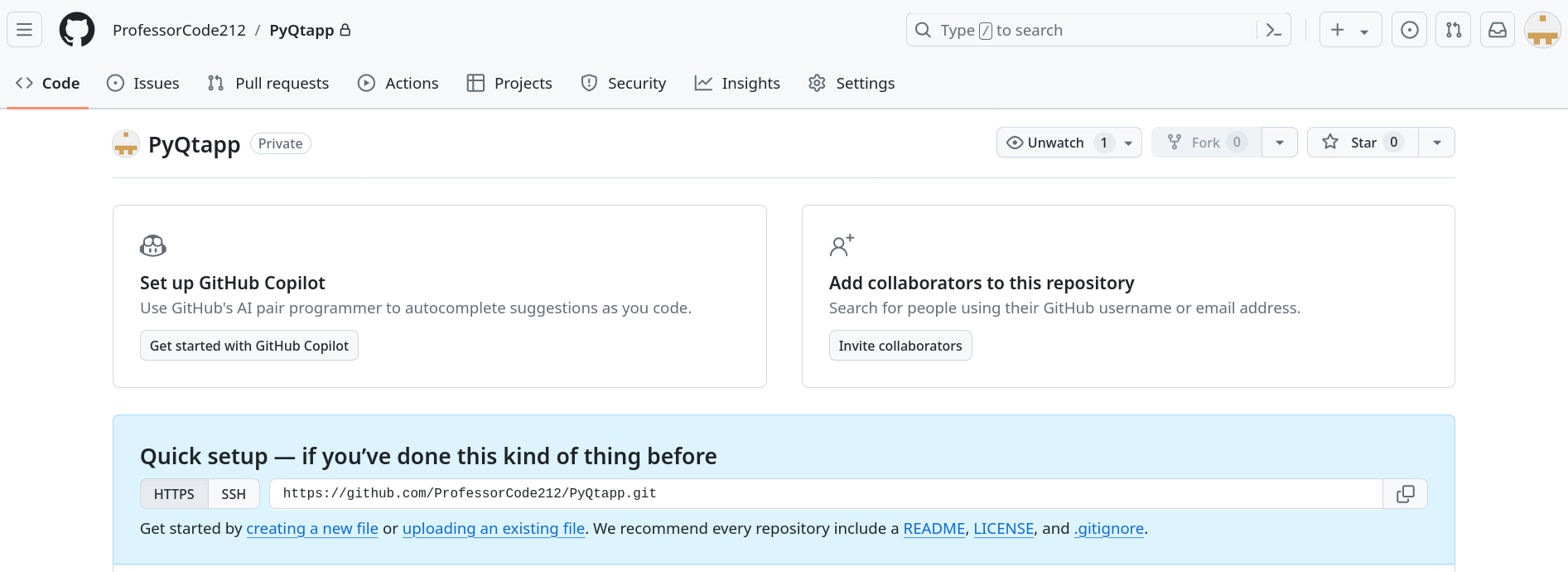This screenshot has height=572, width=1568.
Task: Click the repository clone URL field
Action: tap(826, 494)
